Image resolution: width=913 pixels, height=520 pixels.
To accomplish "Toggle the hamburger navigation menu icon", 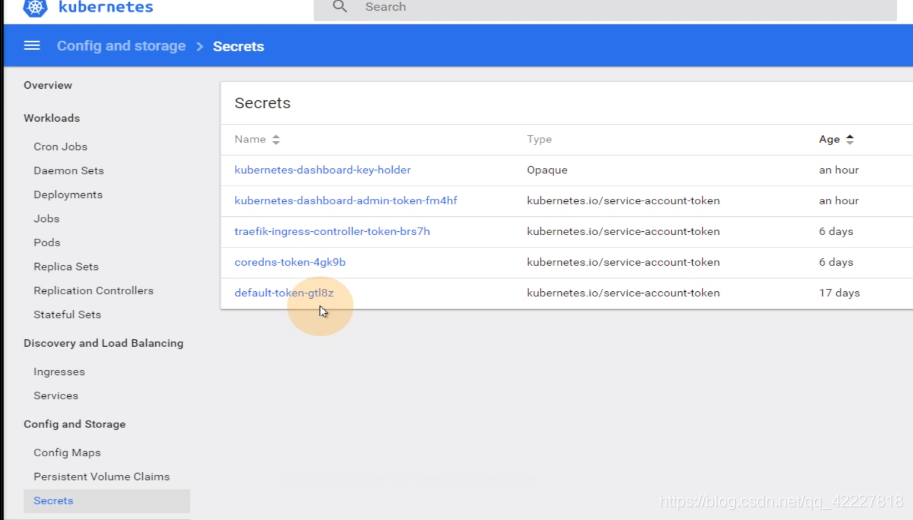I will [32, 46].
